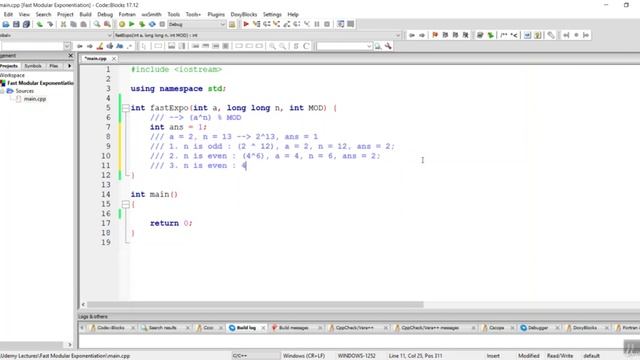Viewport: 640px width, 360px height.
Task: Close the Management panel
Action: tap(70, 55)
